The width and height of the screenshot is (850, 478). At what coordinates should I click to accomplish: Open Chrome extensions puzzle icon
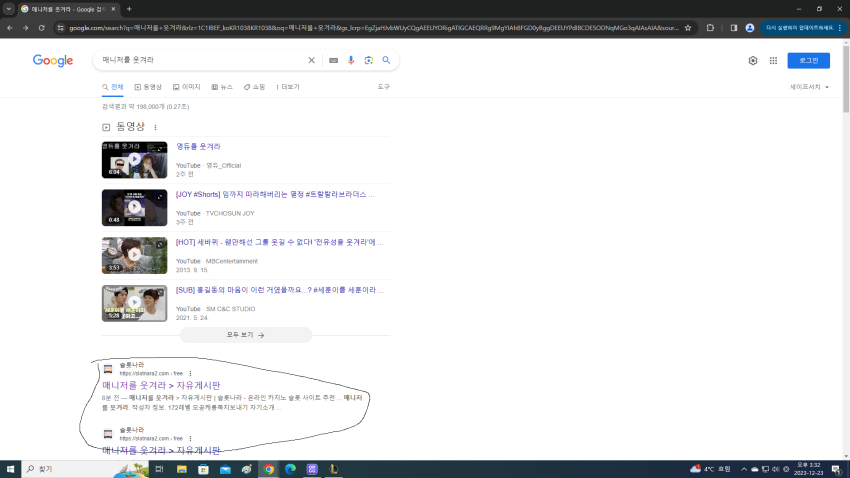[710, 28]
